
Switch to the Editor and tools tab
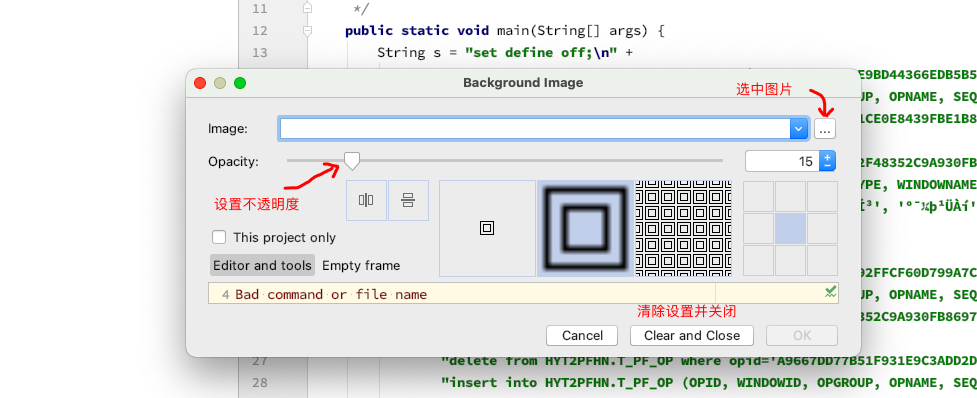coord(262,265)
